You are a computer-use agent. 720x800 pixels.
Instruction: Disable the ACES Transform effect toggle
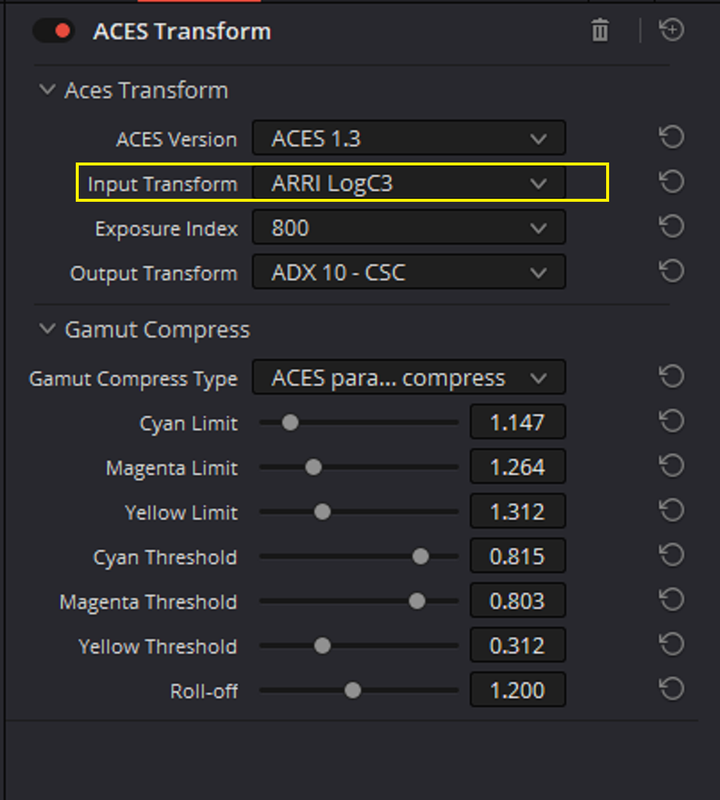click(x=54, y=31)
